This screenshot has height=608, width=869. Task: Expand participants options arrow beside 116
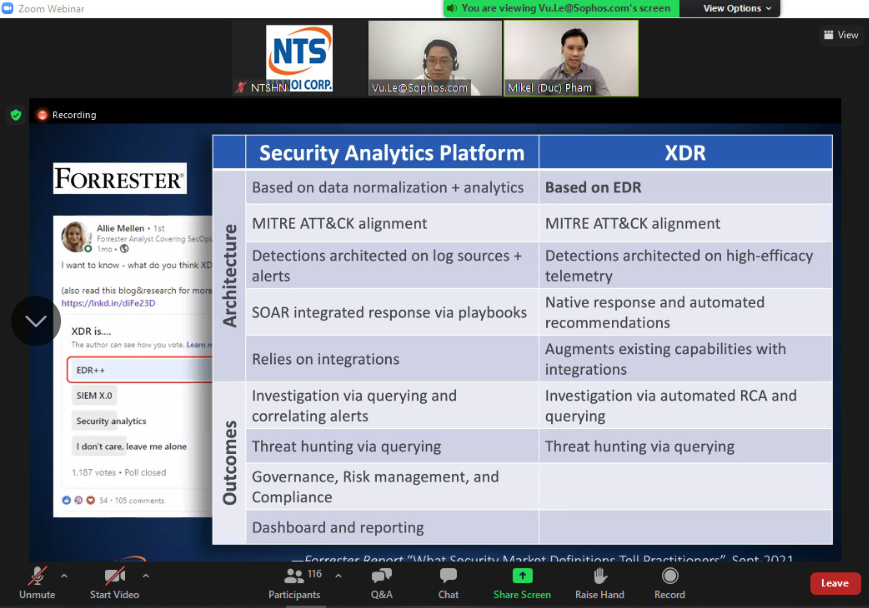[339, 576]
